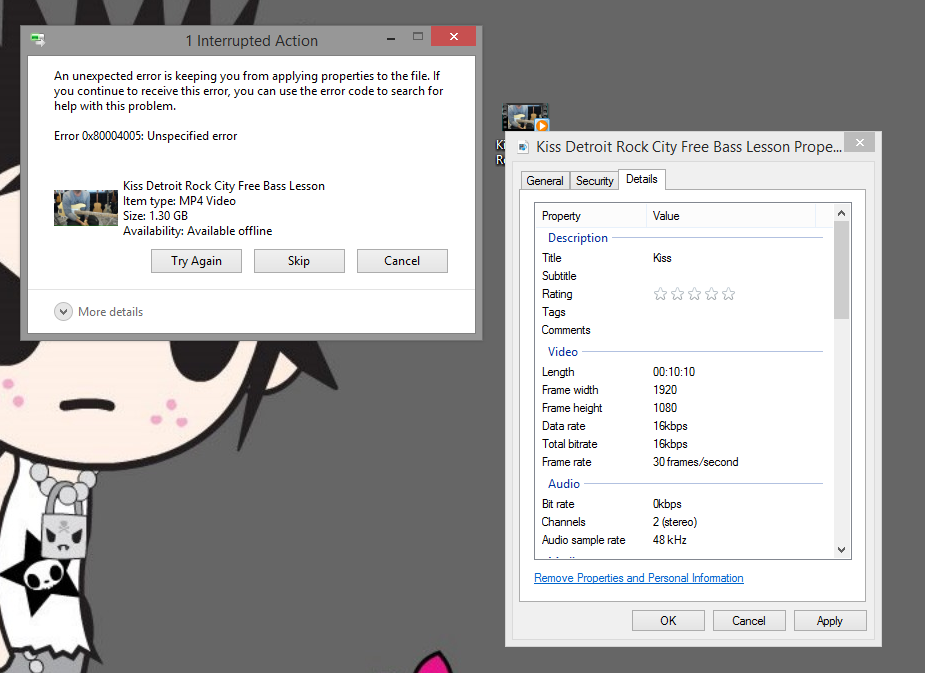Viewport: 925px width, 673px height.
Task: Minimize the Interrupted Action dialog
Action: click(391, 38)
